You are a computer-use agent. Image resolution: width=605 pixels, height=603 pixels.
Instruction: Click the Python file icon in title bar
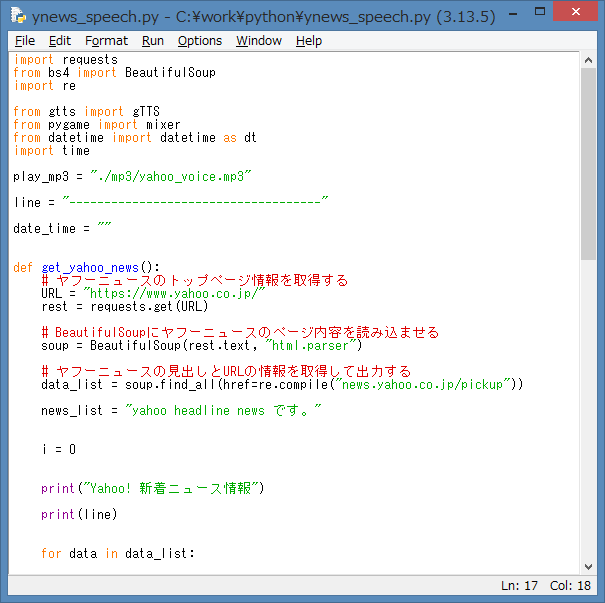17,16
